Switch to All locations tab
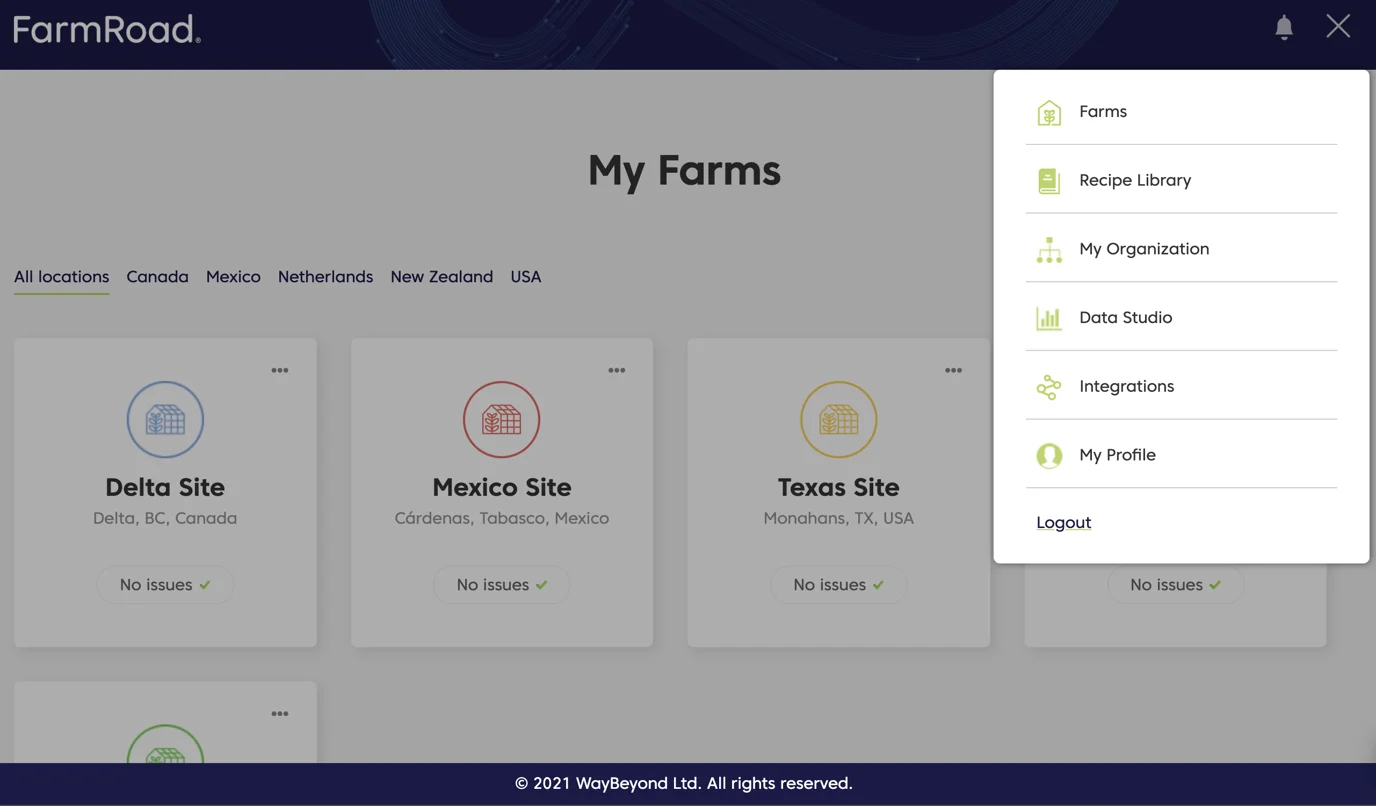1376x806 pixels. 61,277
